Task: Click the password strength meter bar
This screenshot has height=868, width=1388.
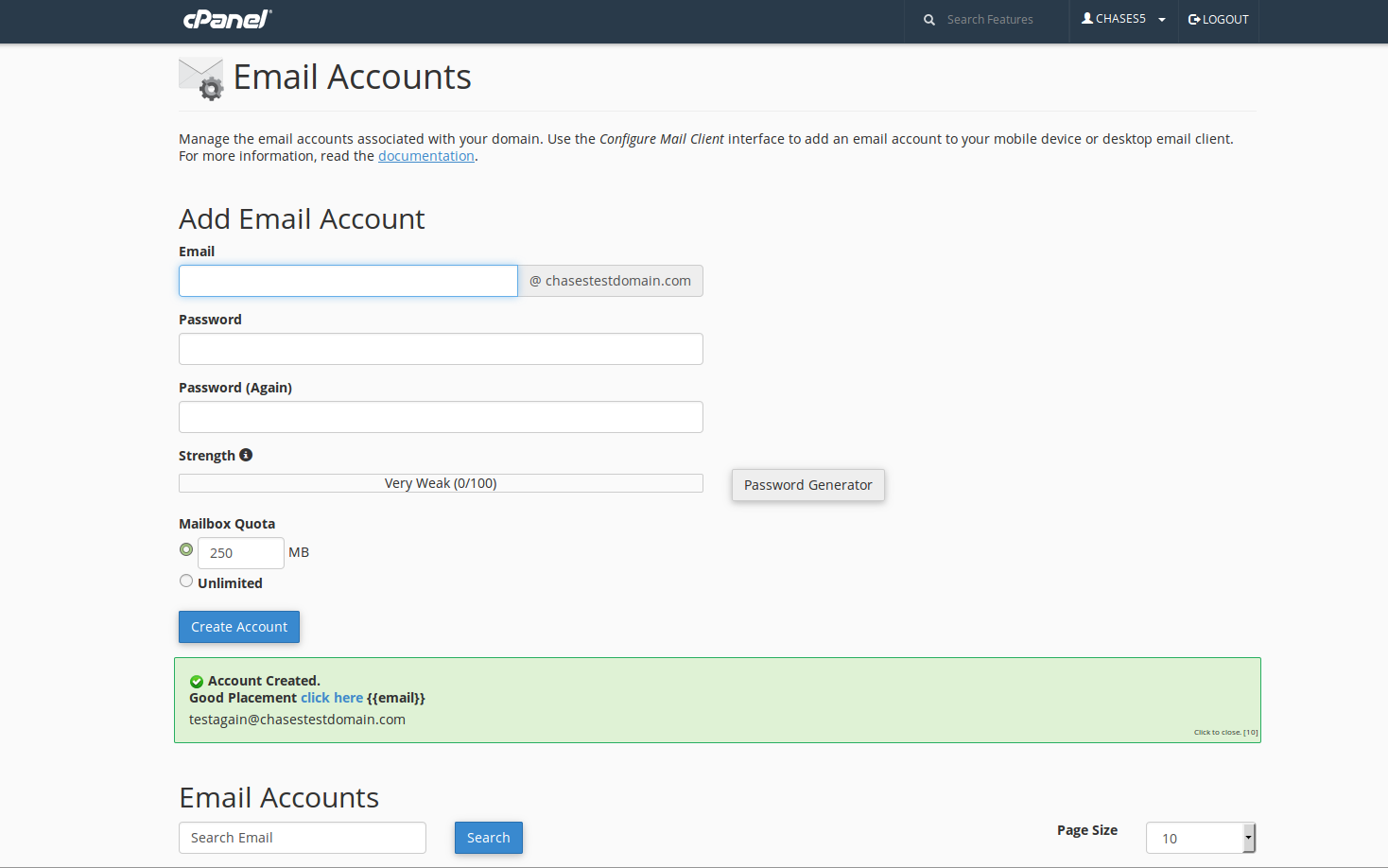Action: click(x=441, y=483)
